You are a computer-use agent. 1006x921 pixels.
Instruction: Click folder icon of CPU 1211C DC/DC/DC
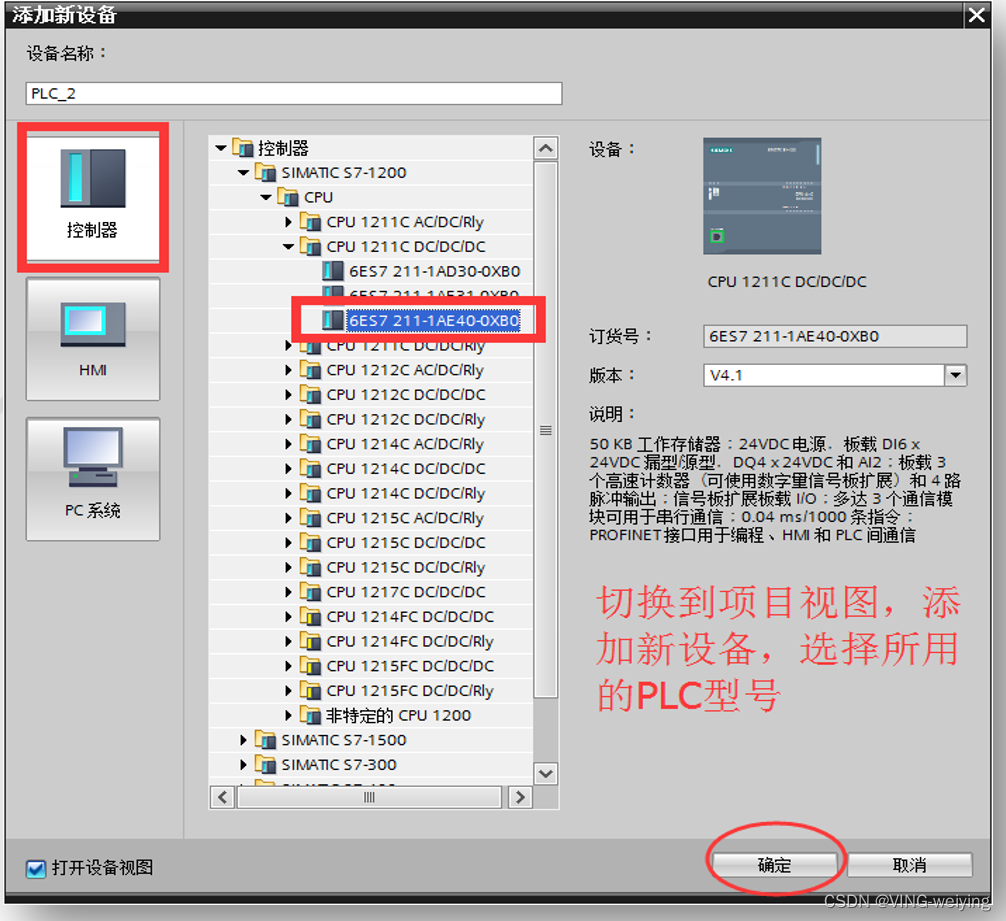311,246
